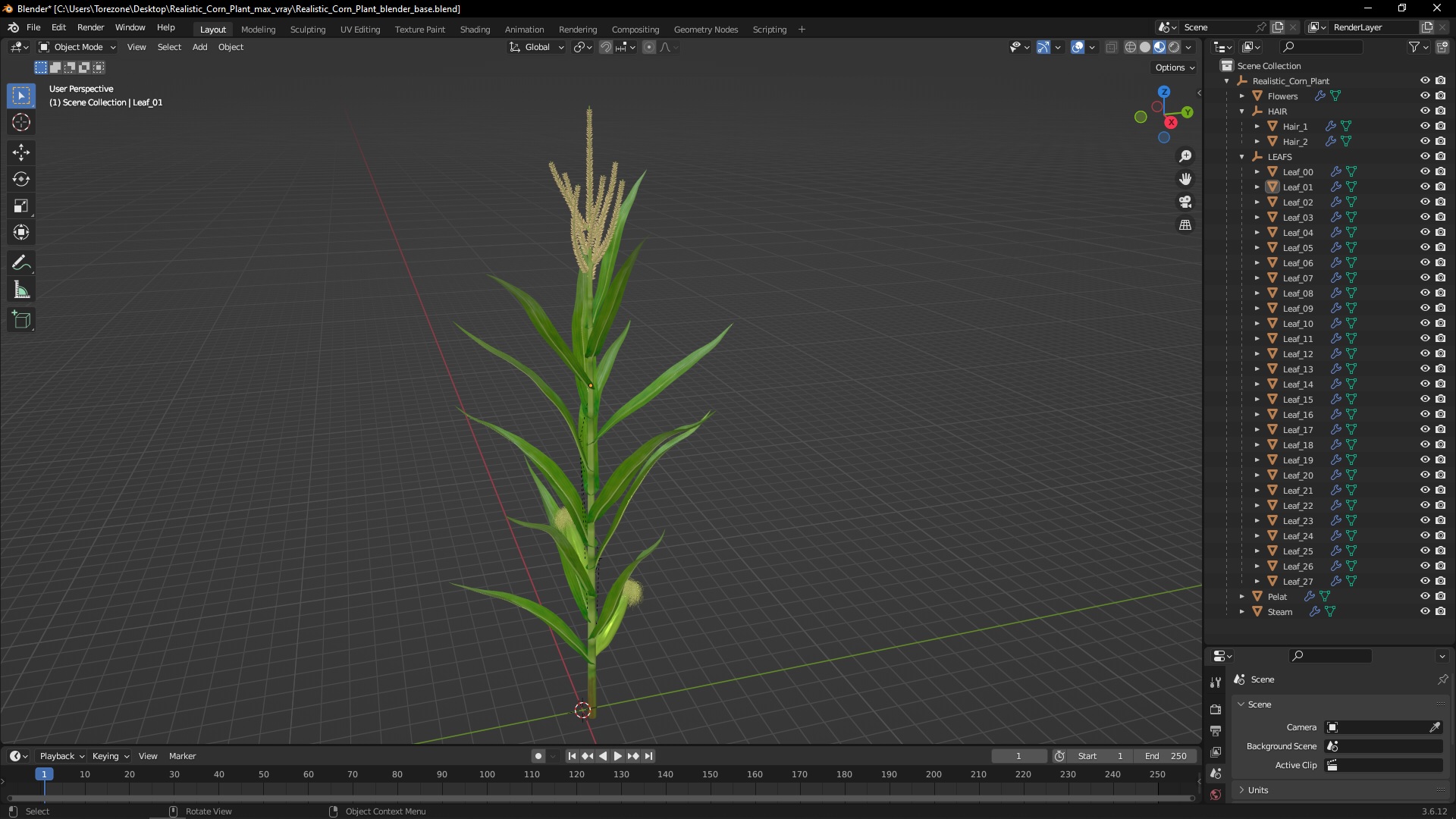Click the outliner filter funnel icon
Image resolution: width=1456 pixels, height=819 pixels.
click(x=1414, y=47)
